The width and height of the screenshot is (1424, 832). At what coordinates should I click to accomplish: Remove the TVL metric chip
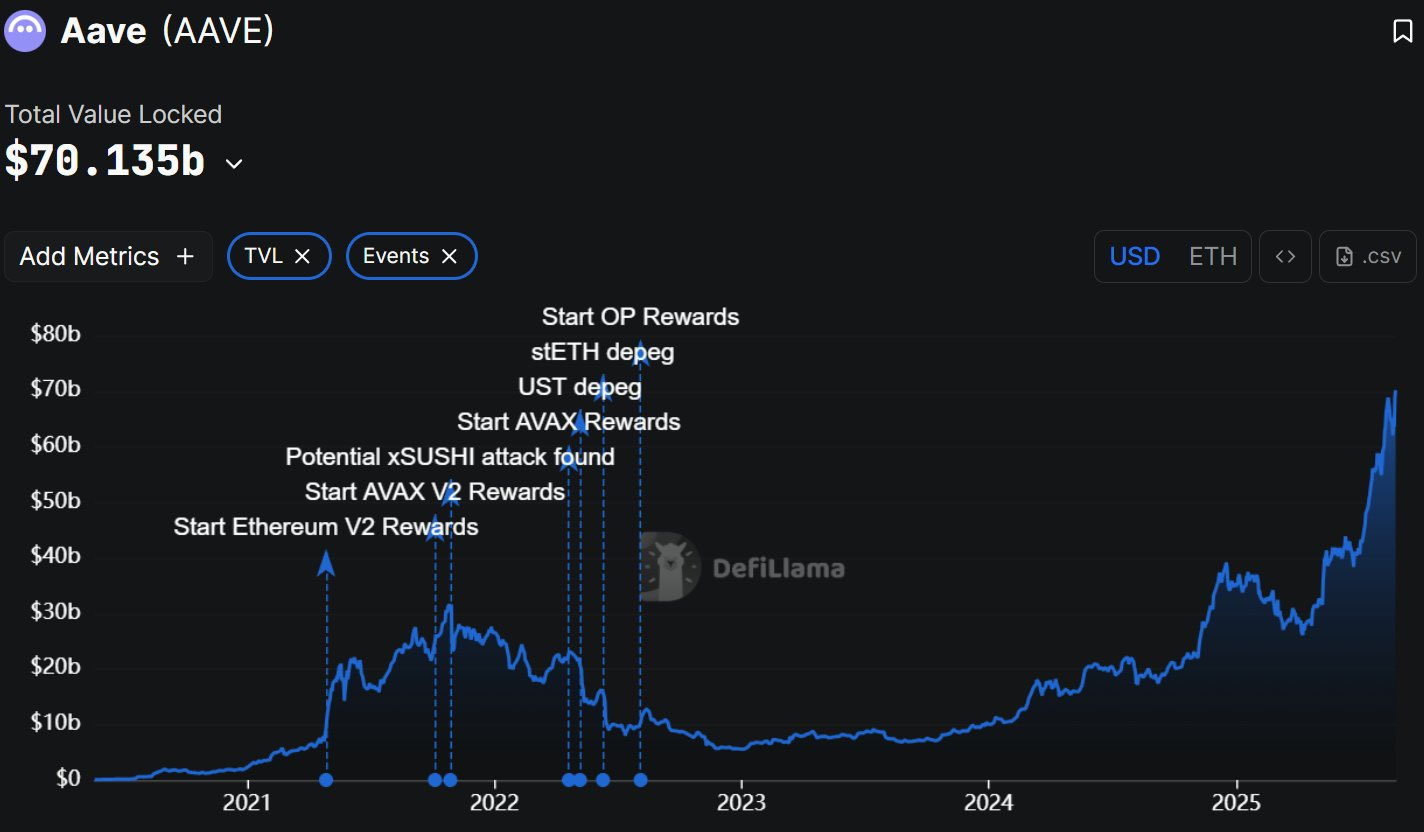(302, 256)
